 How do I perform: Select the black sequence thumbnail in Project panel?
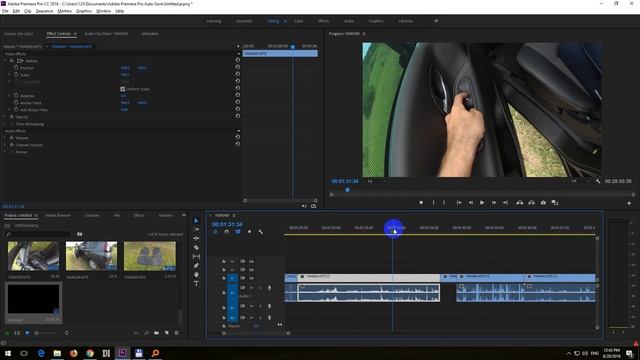[33, 299]
